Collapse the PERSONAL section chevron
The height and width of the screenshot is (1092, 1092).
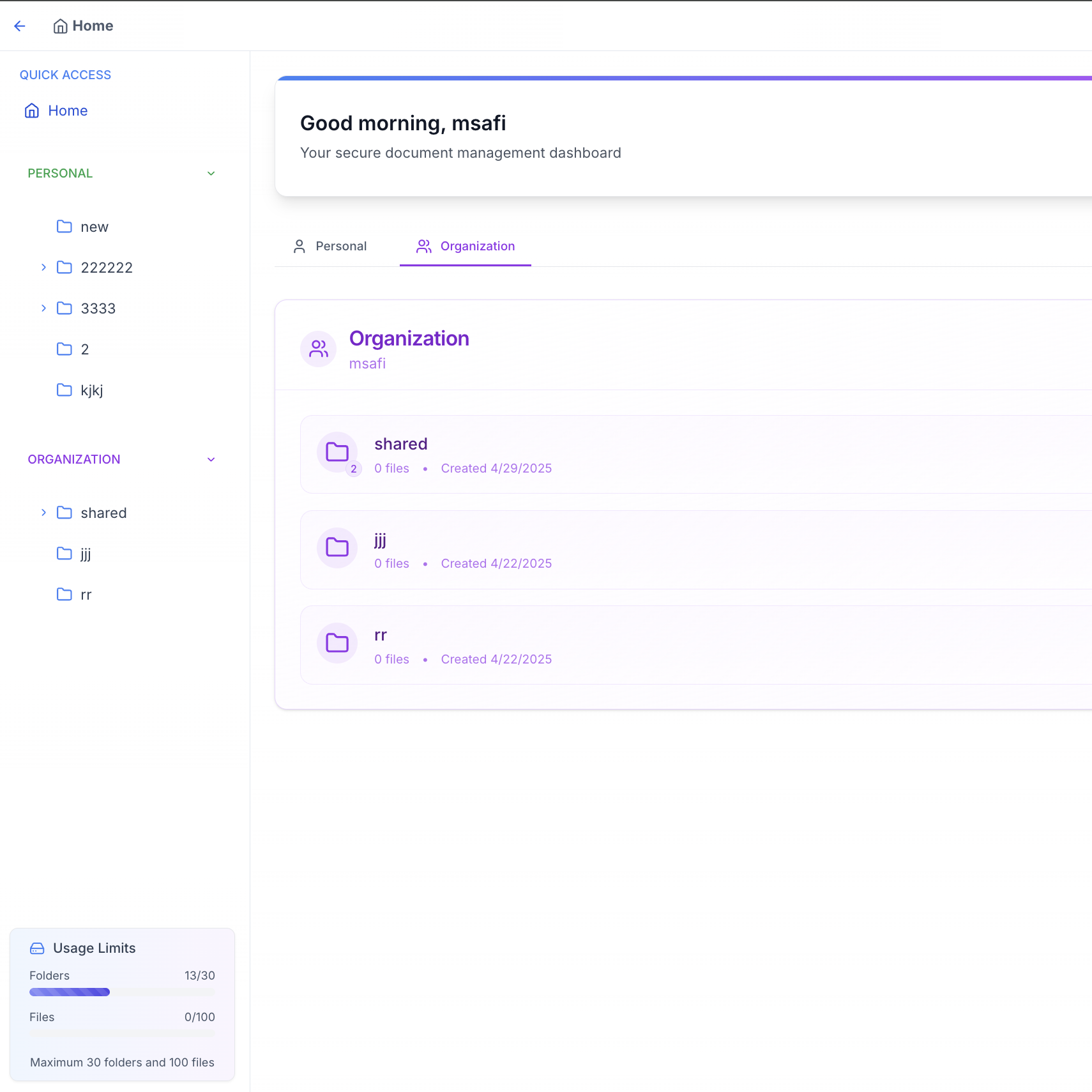point(211,174)
